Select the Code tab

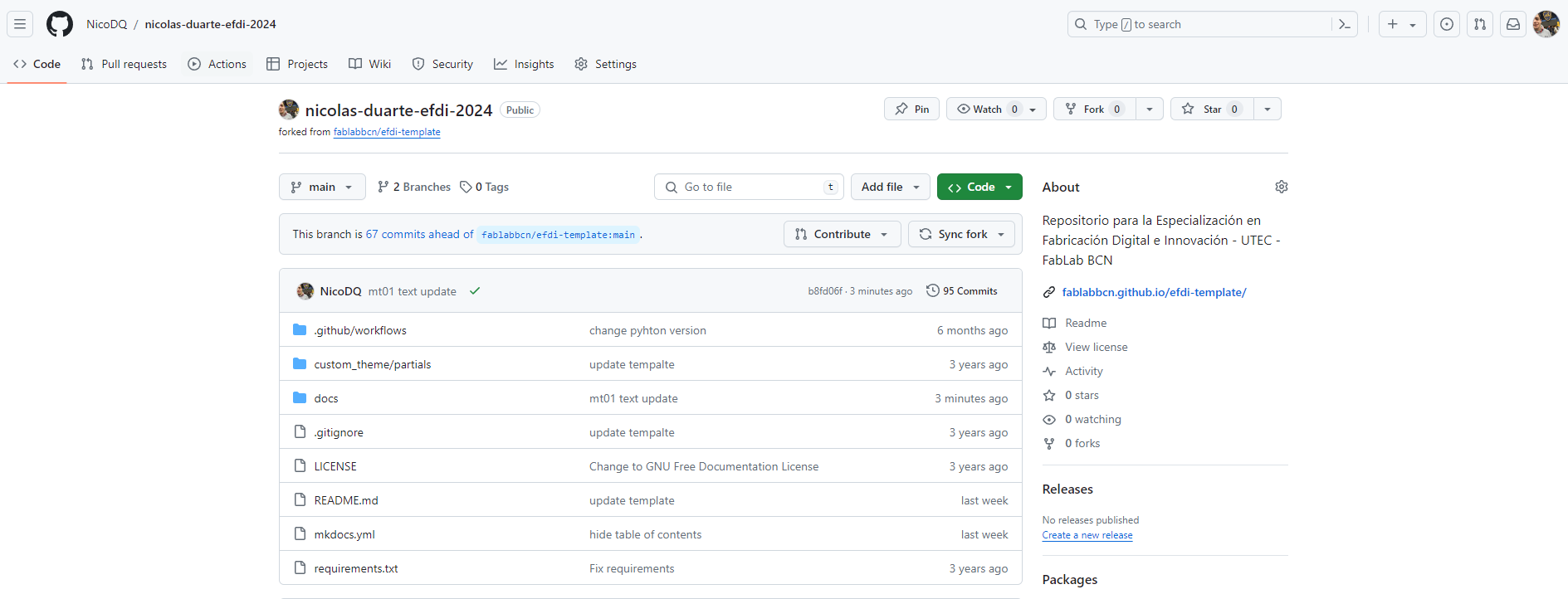click(x=37, y=64)
